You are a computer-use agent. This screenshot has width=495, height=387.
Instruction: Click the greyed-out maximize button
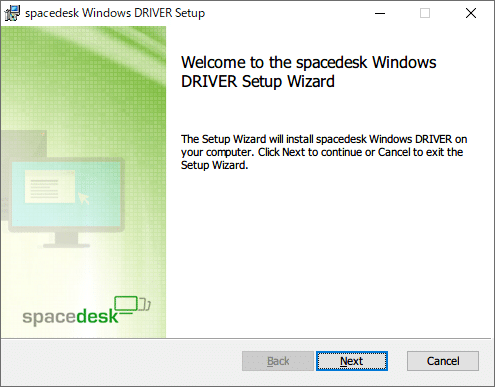pyautogui.click(x=425, y=13)
